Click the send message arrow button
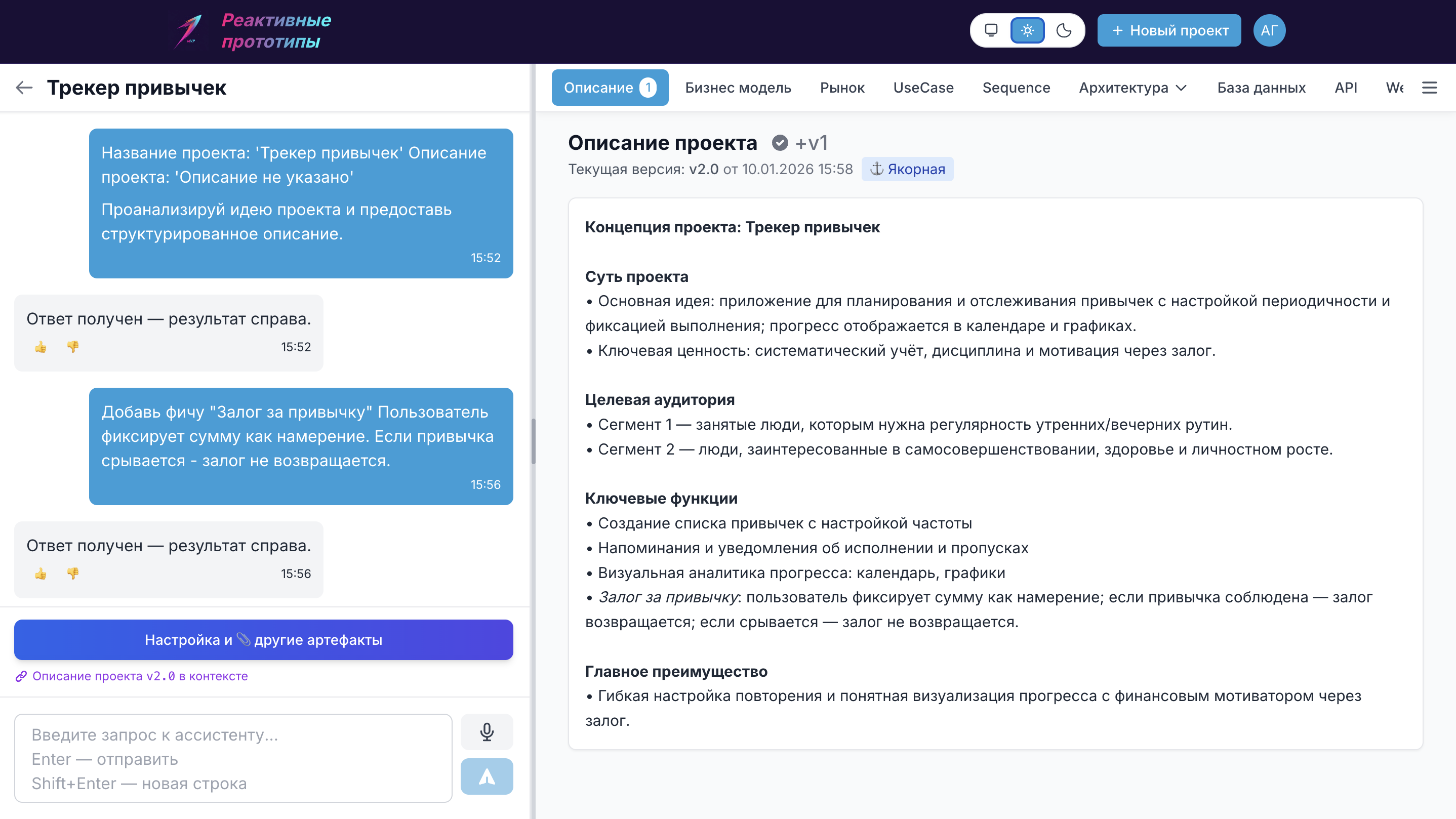Screen dimensions: 1456x819 click(487, 776)
